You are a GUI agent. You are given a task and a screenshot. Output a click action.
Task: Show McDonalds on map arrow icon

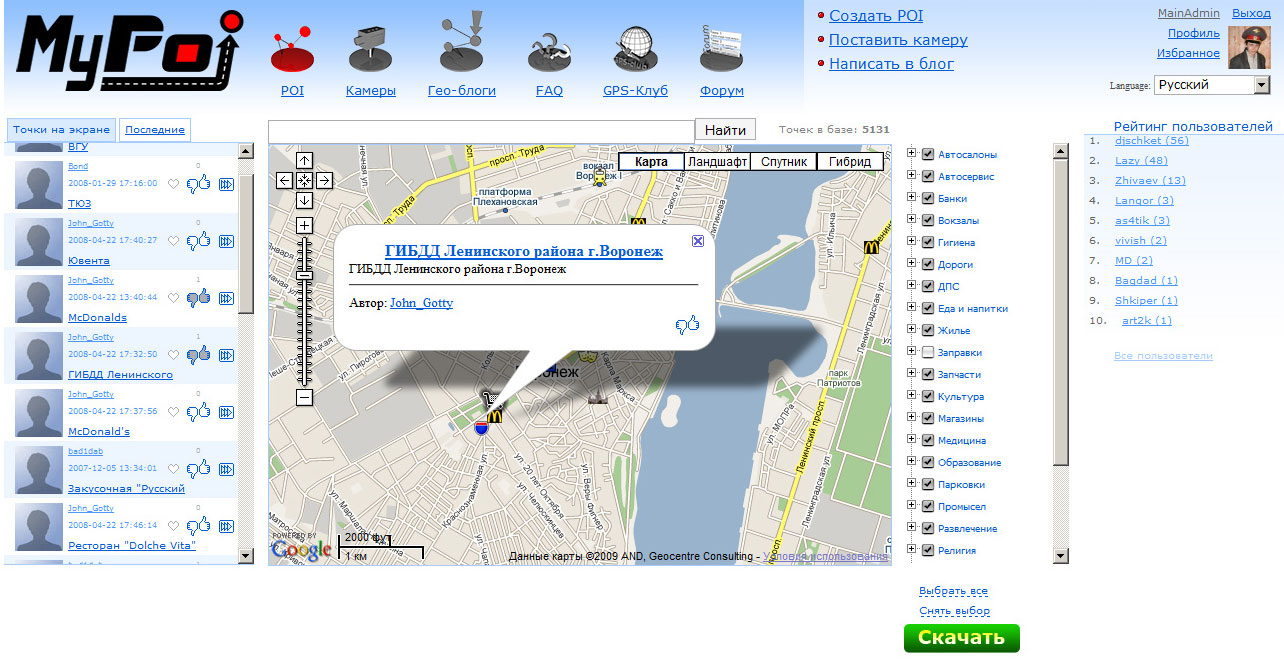pyautogui.click(x=226, y=297)
